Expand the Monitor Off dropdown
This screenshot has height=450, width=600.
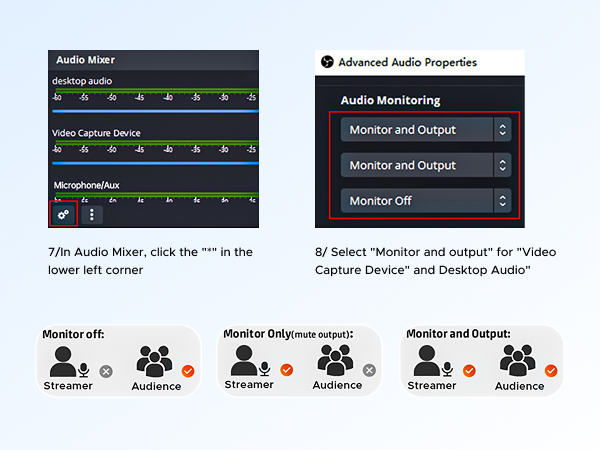[x=425, y=201]
